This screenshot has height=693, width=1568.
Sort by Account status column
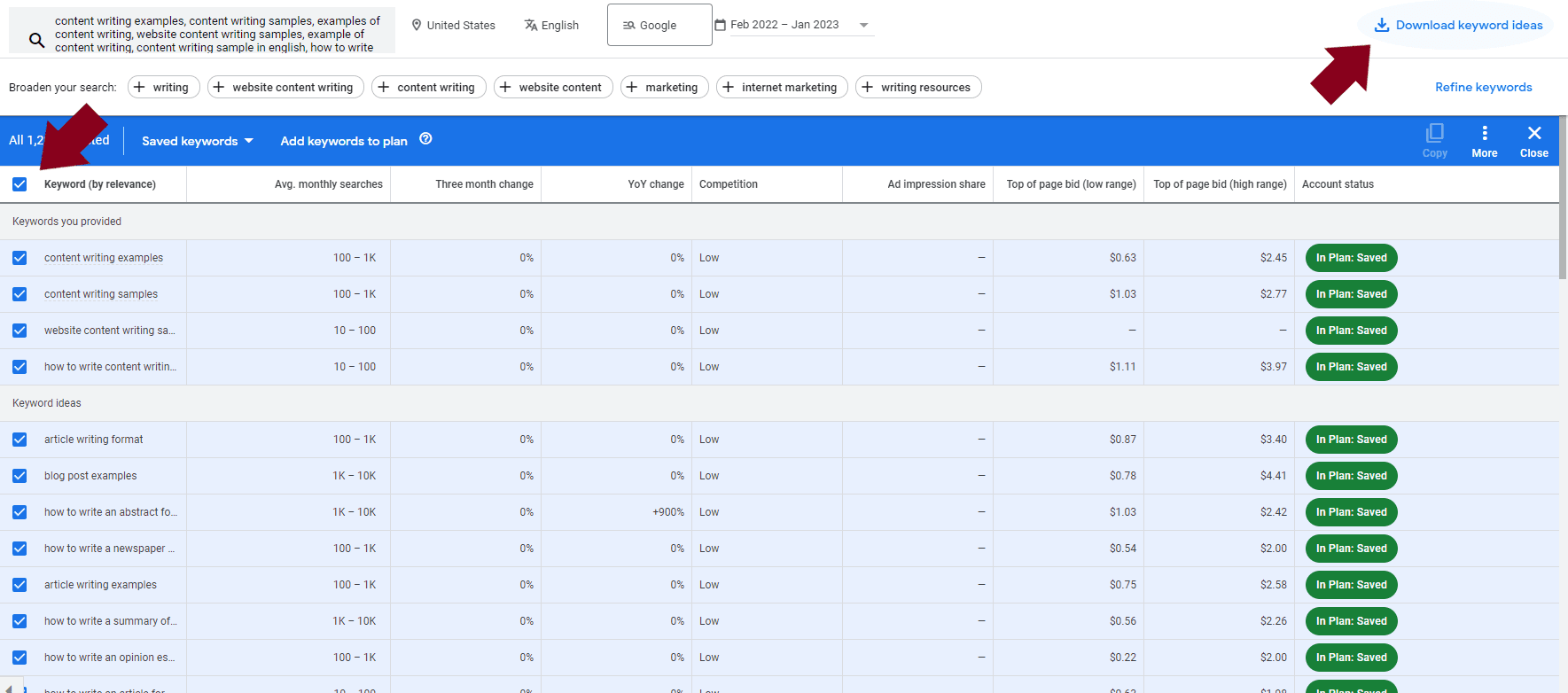tap(1338, 184)
